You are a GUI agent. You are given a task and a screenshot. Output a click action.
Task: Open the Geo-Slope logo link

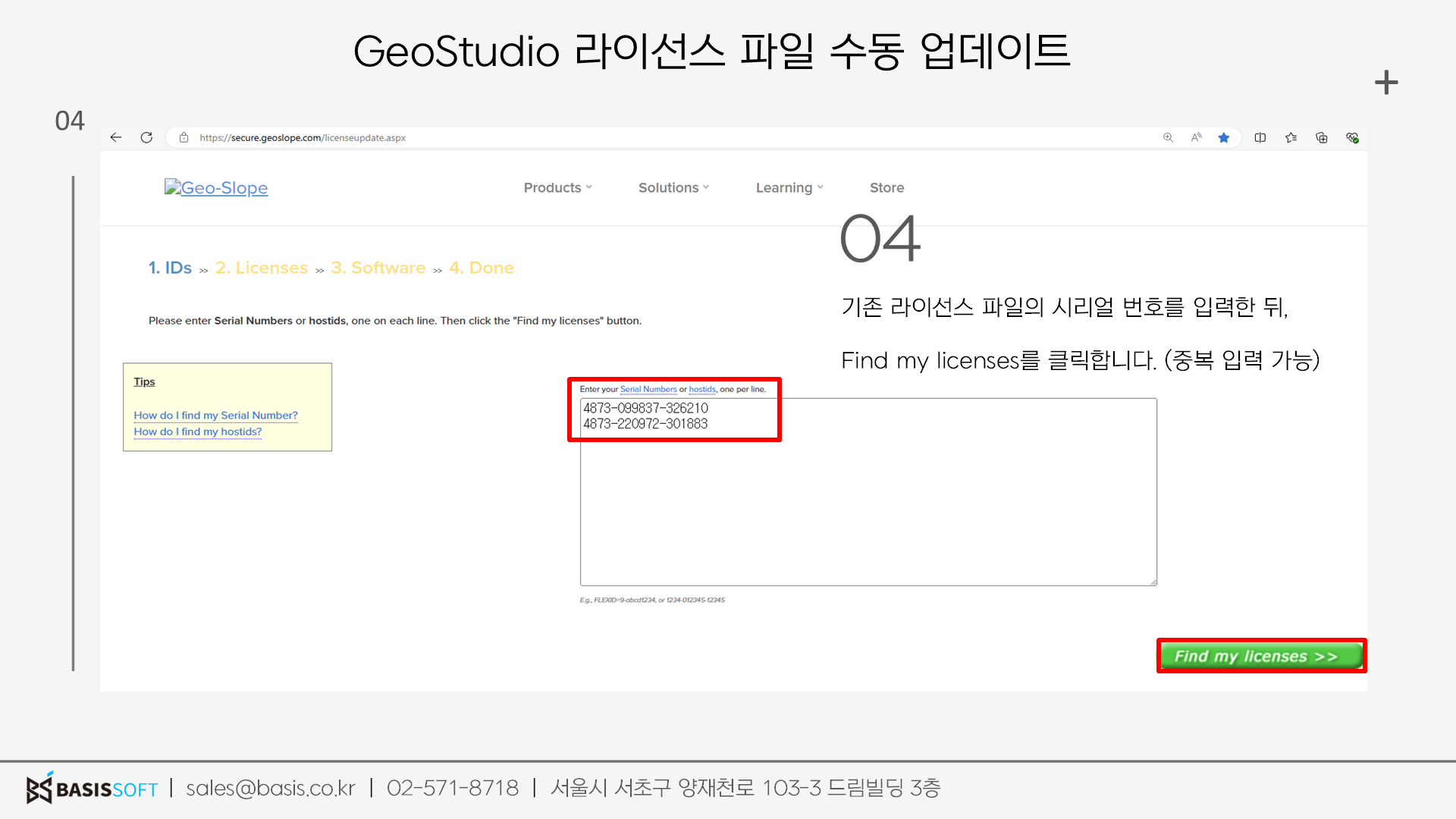pyautogui.click(x=216, y=187)
